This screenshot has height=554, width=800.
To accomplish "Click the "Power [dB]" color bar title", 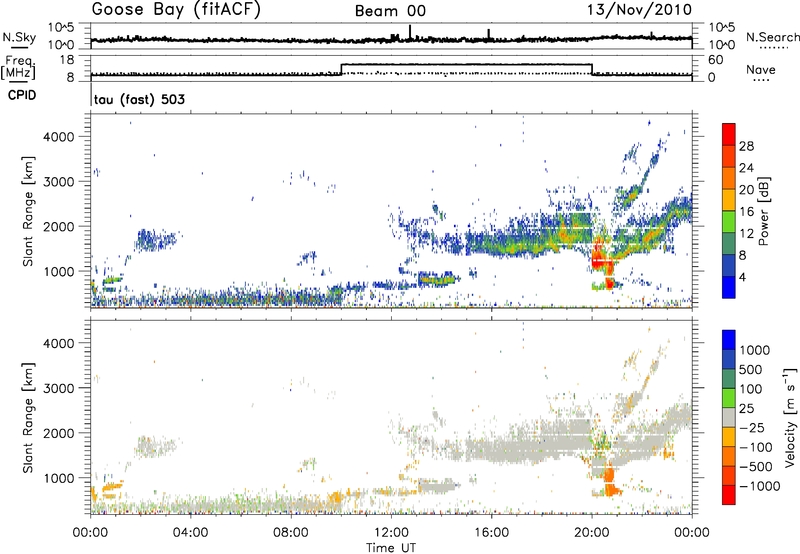I will pos(763,211).
